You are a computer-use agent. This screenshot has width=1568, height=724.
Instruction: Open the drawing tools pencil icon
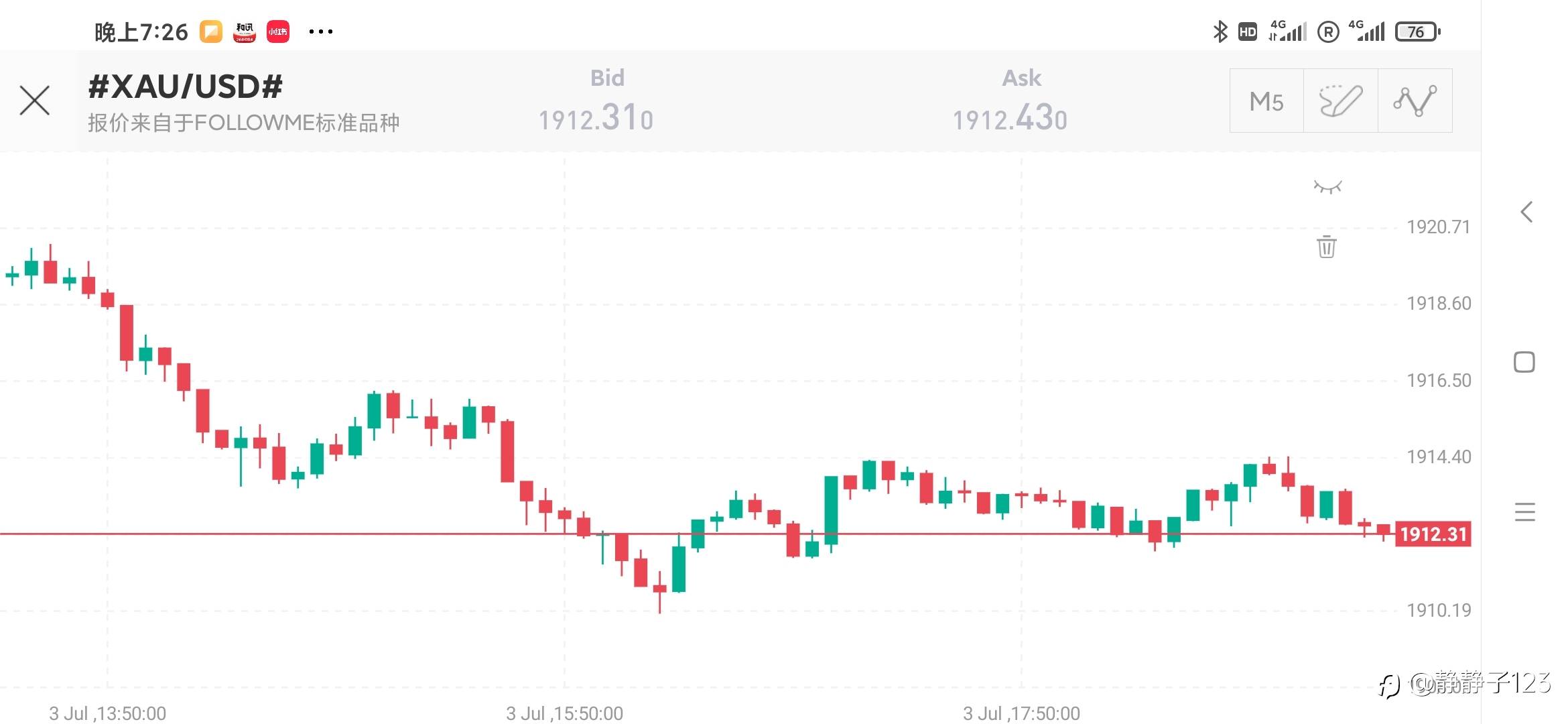point(1340,101)
